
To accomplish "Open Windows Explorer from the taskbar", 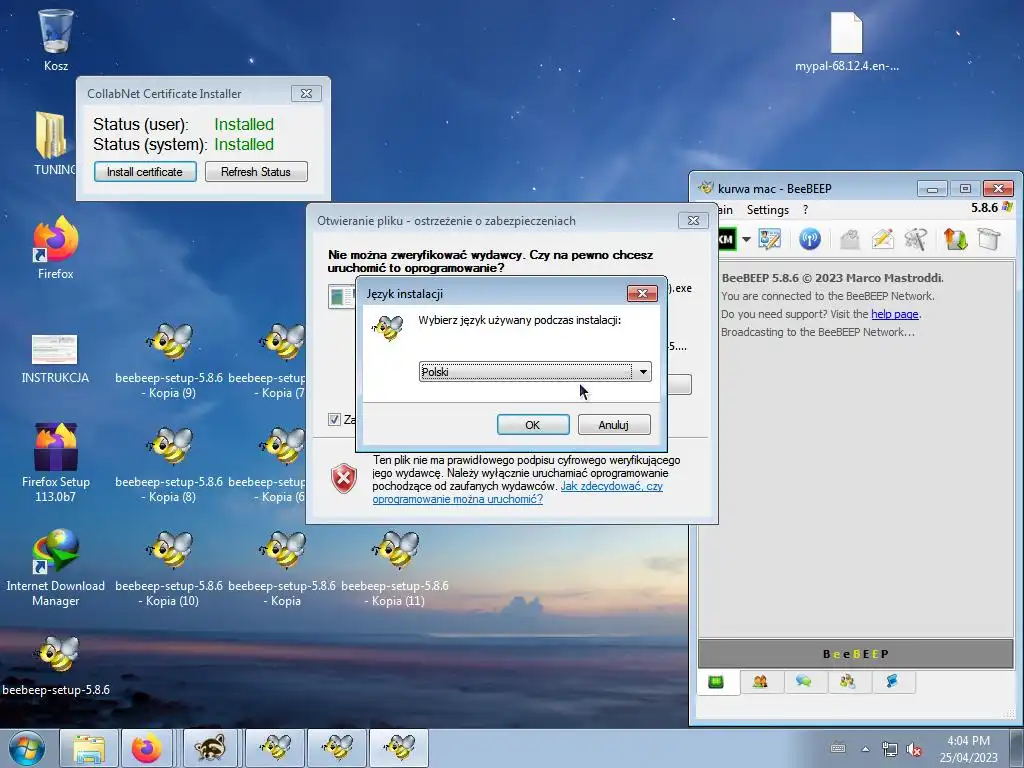I will point(89,748).
